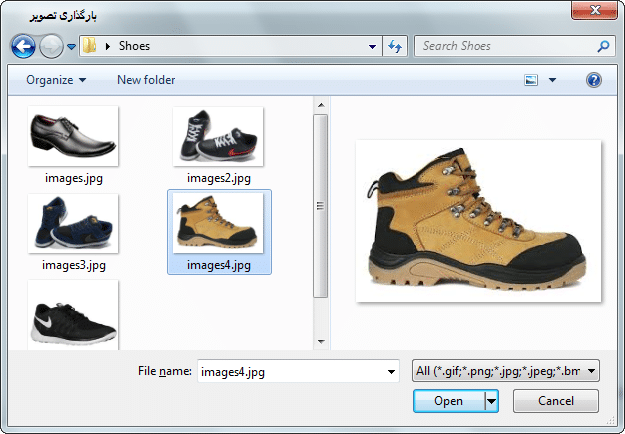Close the dialog with the red X

pyautogui.click(x=595, y=10)
